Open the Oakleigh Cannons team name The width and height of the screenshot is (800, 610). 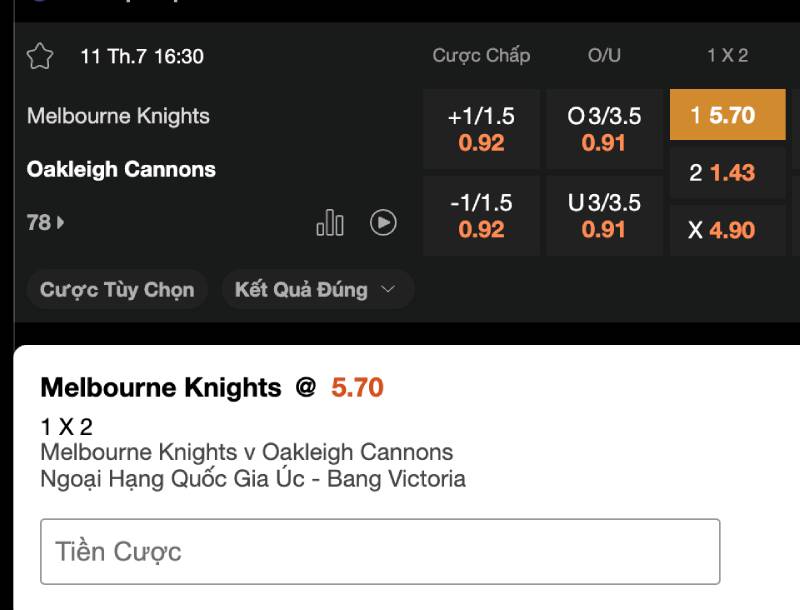coord(121,169)
